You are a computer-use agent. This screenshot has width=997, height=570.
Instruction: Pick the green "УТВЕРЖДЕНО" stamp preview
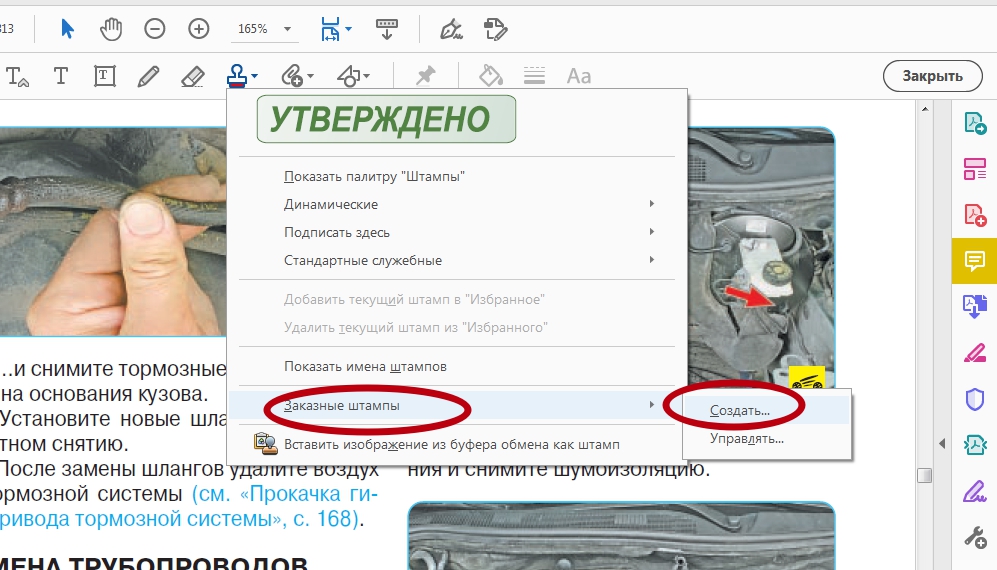(386, 119)
